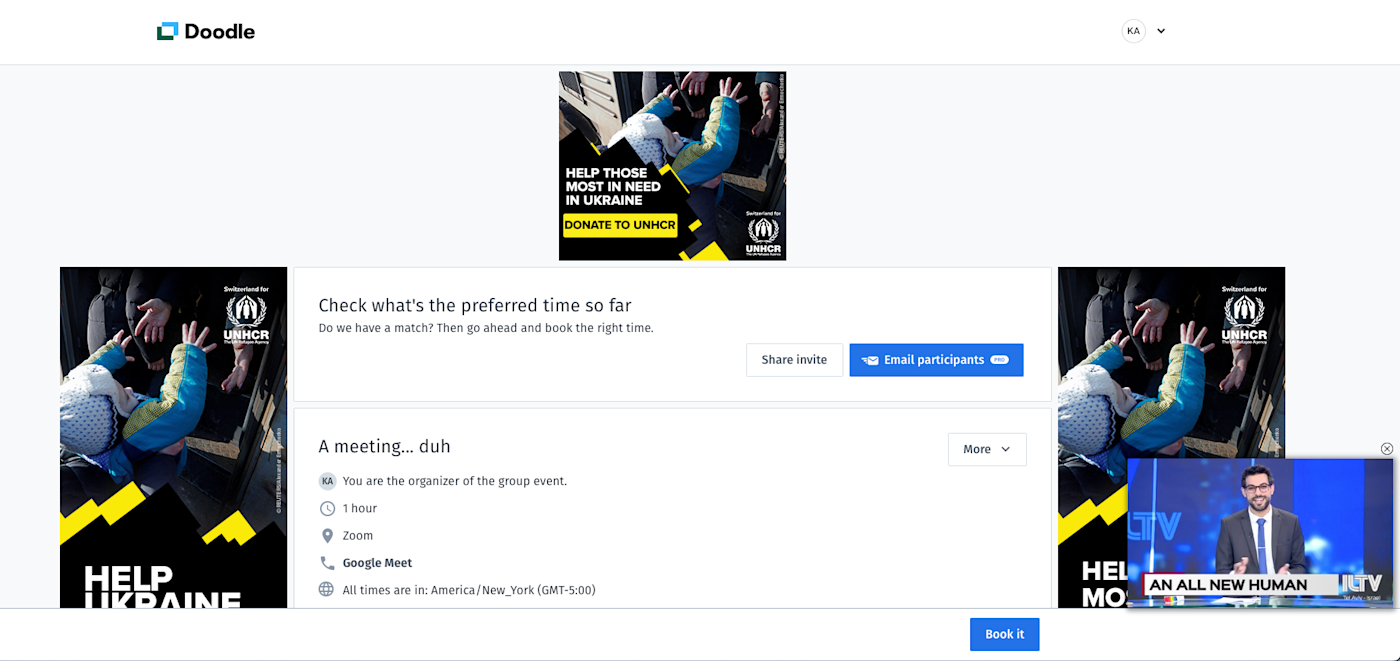Open the left Help Ukraine ad banner

(x=173, y=437)
